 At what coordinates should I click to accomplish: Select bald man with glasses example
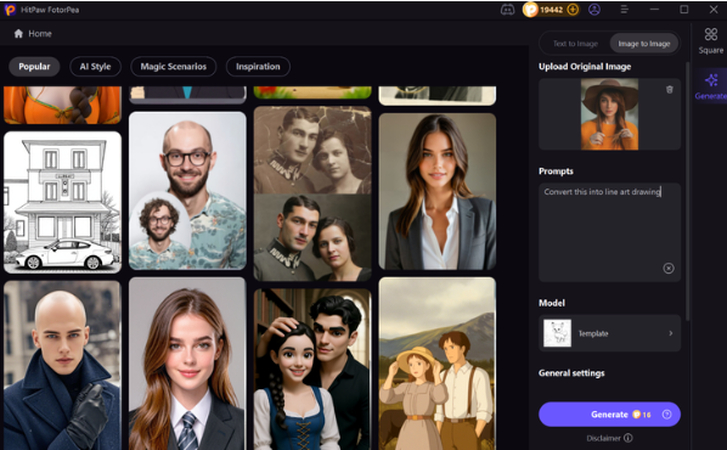[187, 190]
